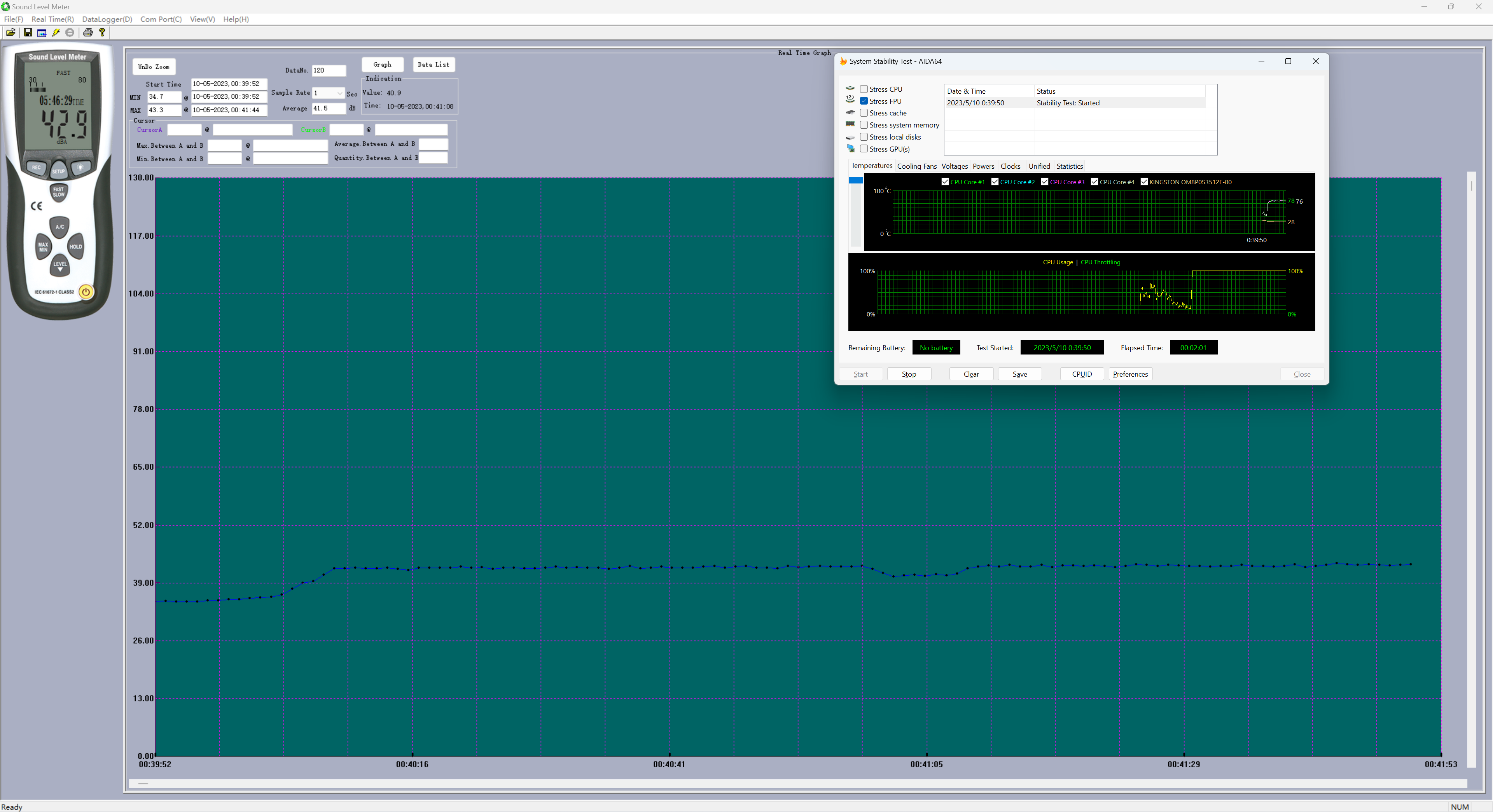Viewport: 1493px width, 812px height.
Task: Open the DataLogger(D) menu
Action: click(x=107, y=19)
